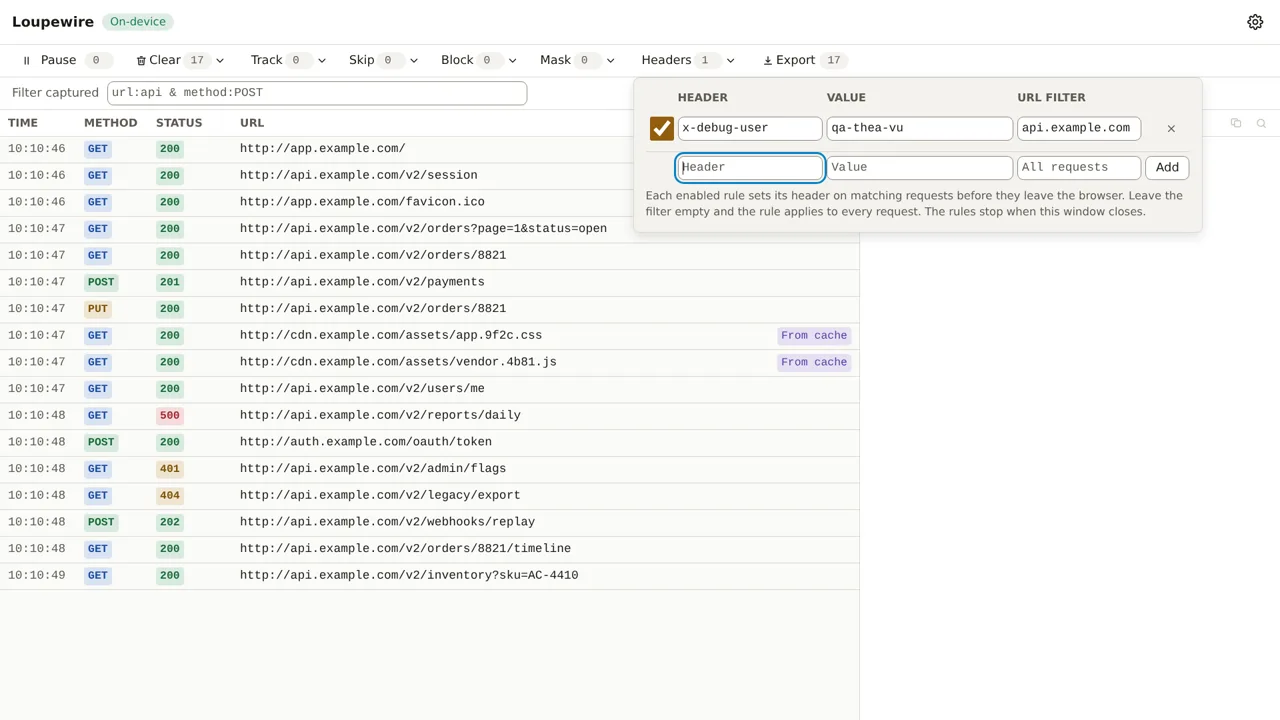Sort by the STATUS column header
This screenshot has height=720, width=1280.
(179, 123)
